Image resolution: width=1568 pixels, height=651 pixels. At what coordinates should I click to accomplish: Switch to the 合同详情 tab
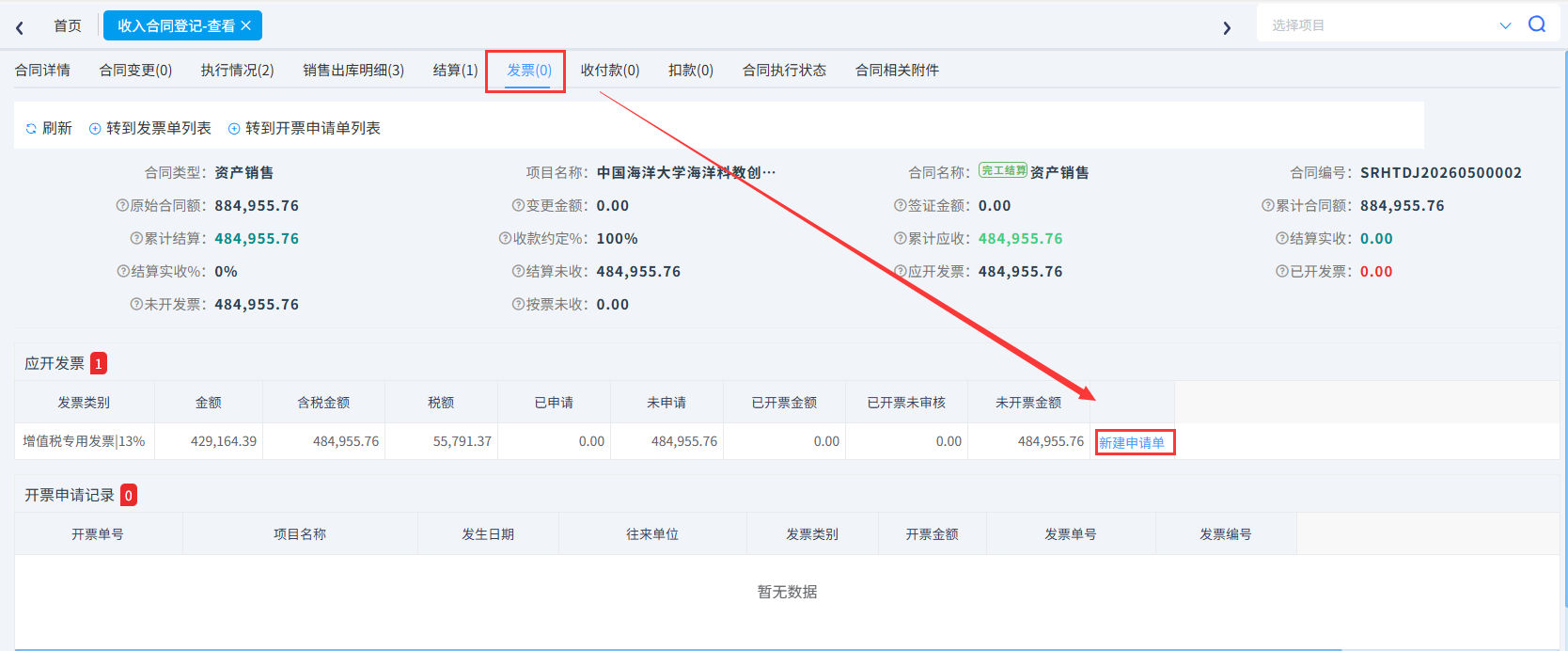point(42,70)
